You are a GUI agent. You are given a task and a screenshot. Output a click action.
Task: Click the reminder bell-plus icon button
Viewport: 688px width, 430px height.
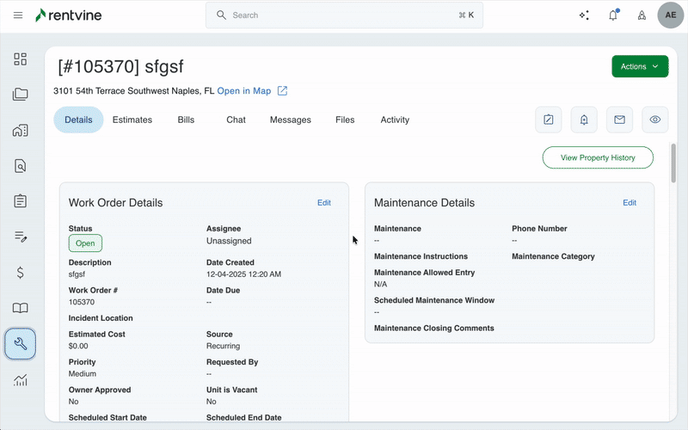(x=584, y=120)
